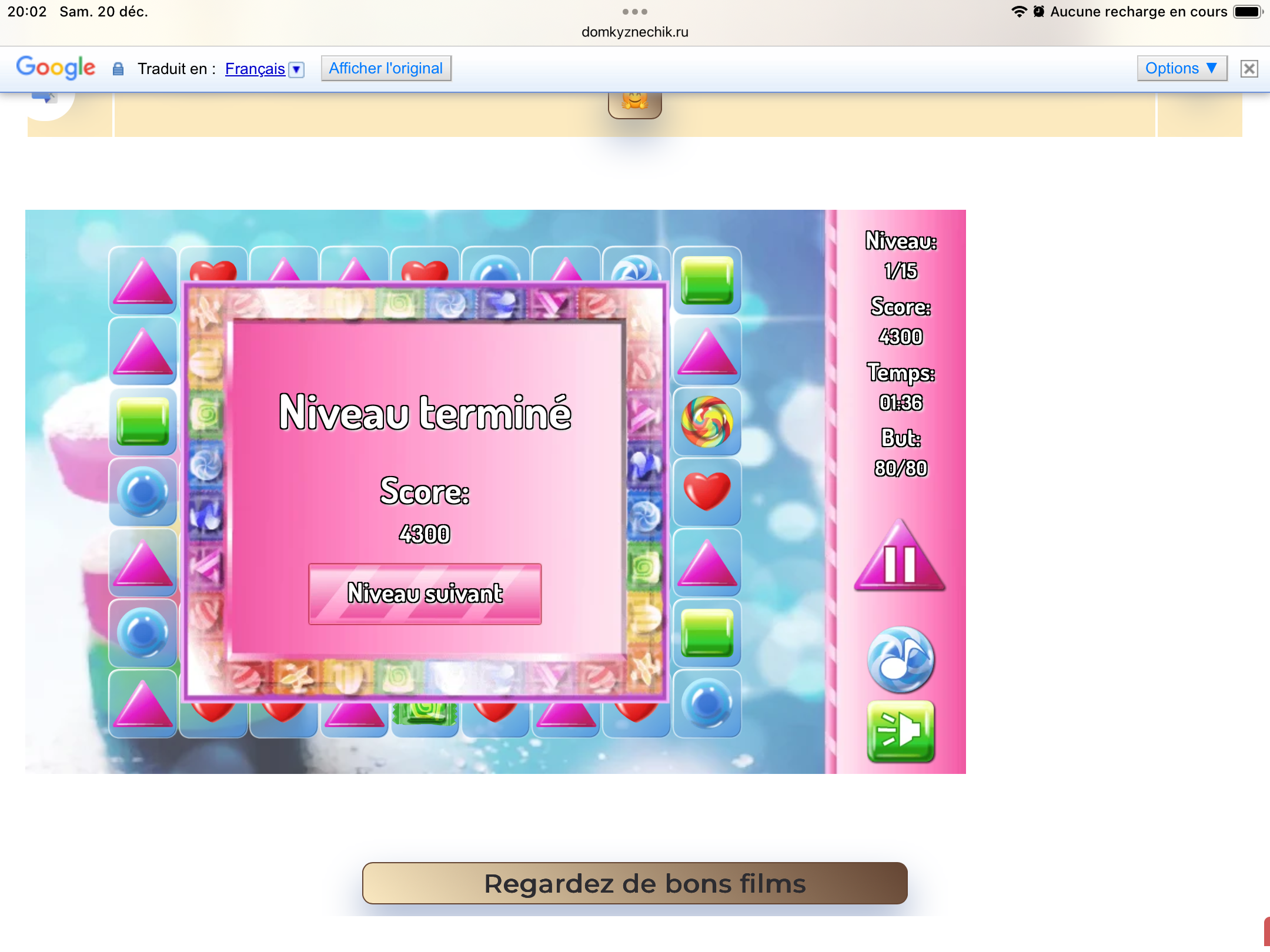This screenshot has width=1270, height=952.
Task: Select the green square in the top-right corner
Action: pos(707,281)
